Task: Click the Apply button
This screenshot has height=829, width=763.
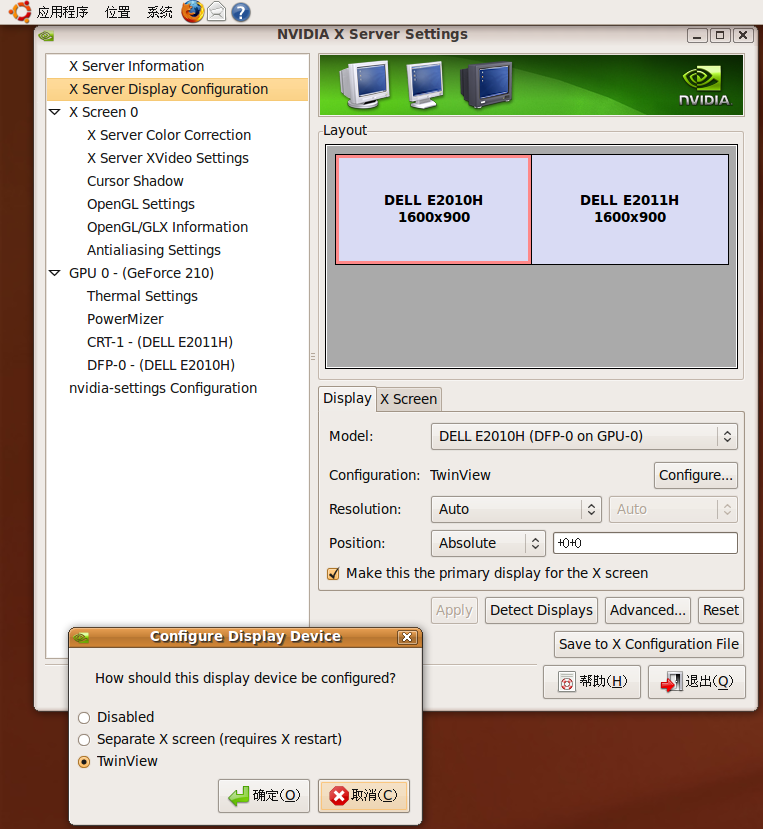Action: (x=454, y=611)
